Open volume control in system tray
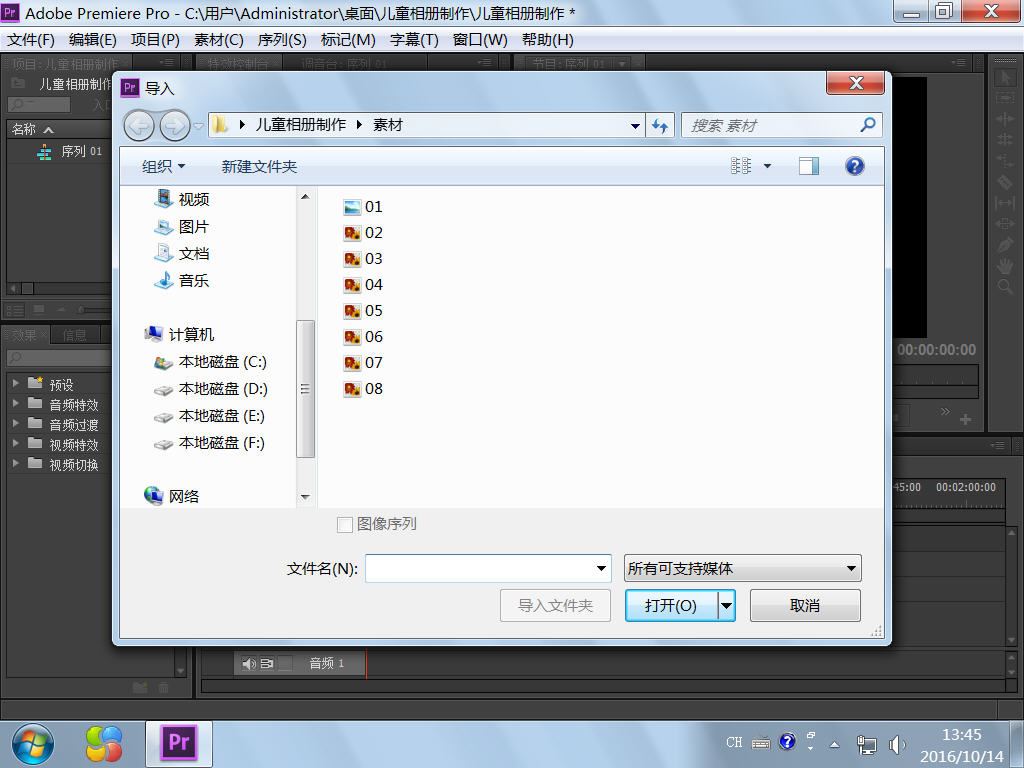1024x768 pixels. tap(898, 744)
